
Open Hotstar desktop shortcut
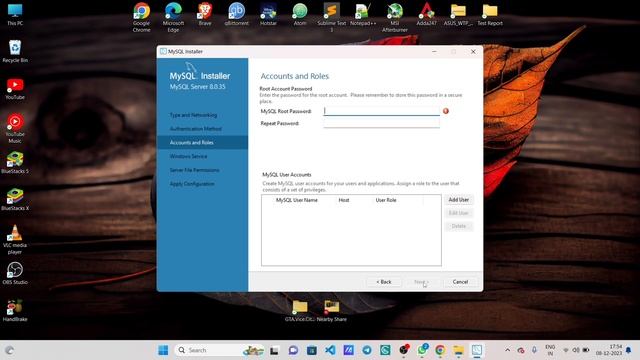click(268, 14)
